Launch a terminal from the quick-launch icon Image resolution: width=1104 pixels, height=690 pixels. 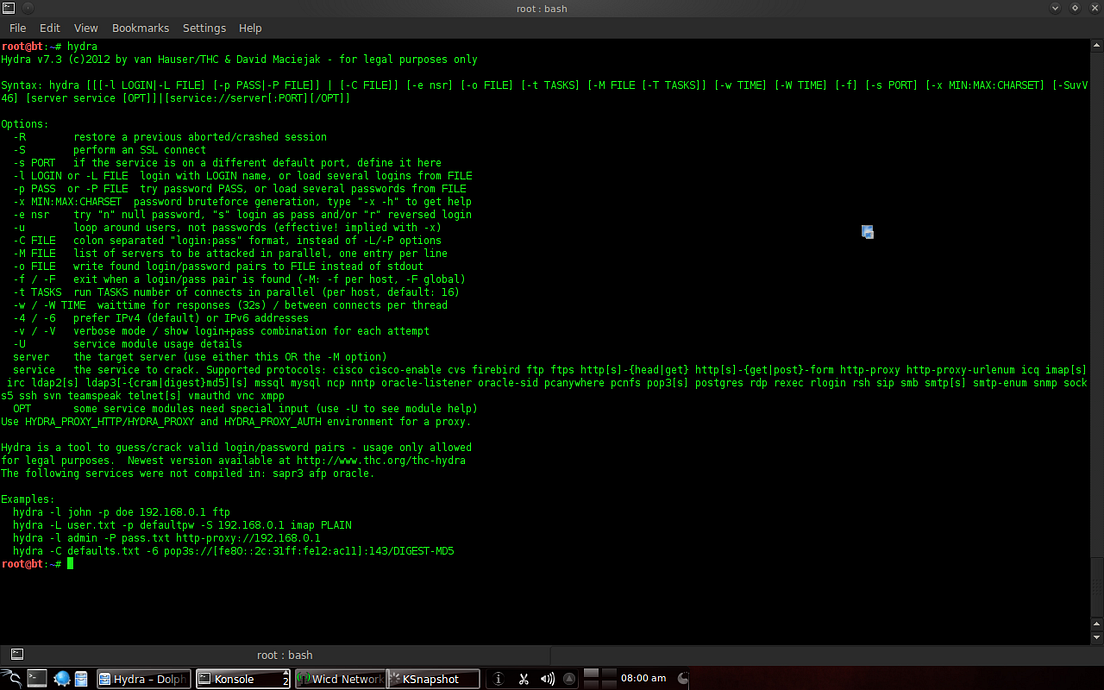36,679
